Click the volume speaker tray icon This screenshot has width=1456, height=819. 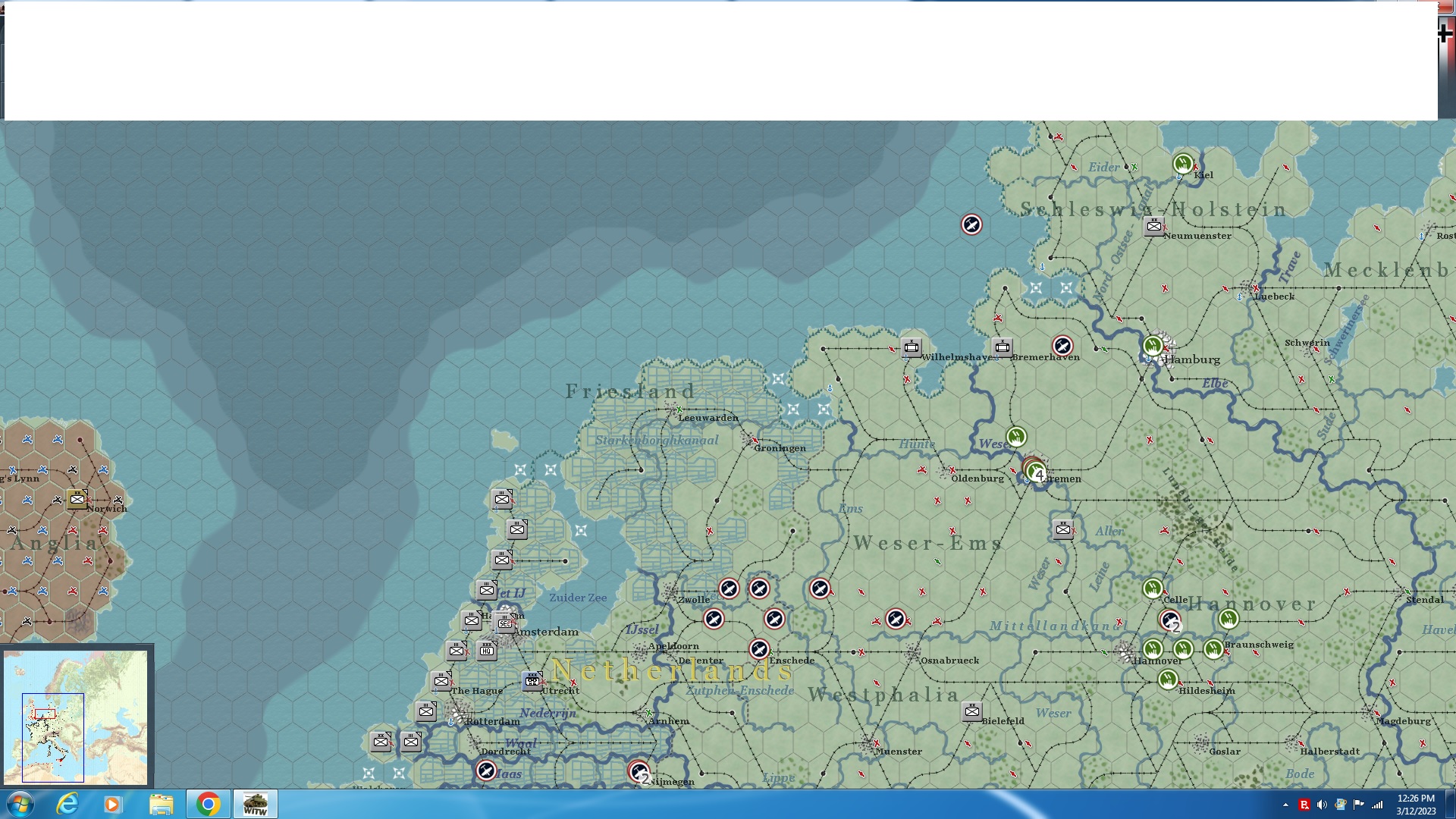1322,805
